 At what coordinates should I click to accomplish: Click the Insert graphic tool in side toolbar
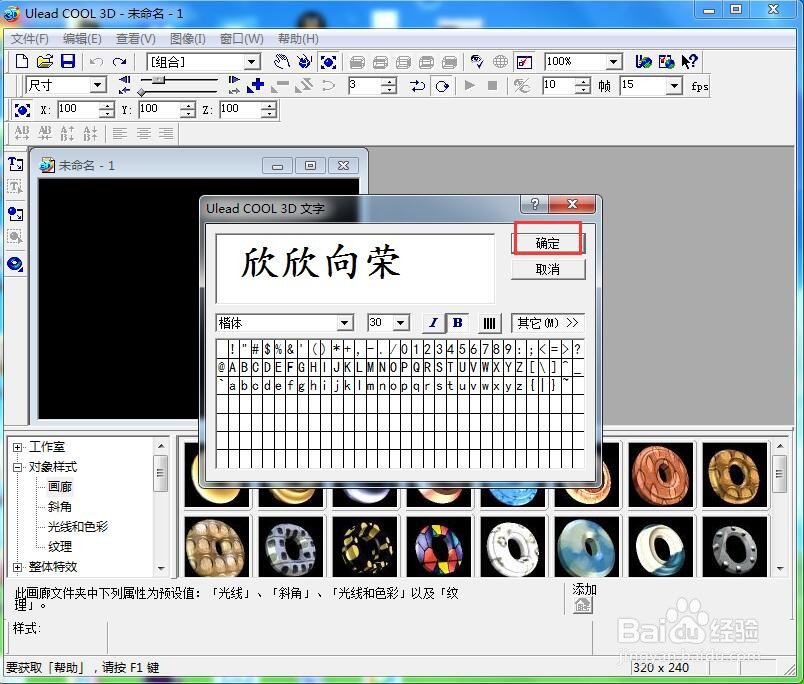click(x=15, y=214)
